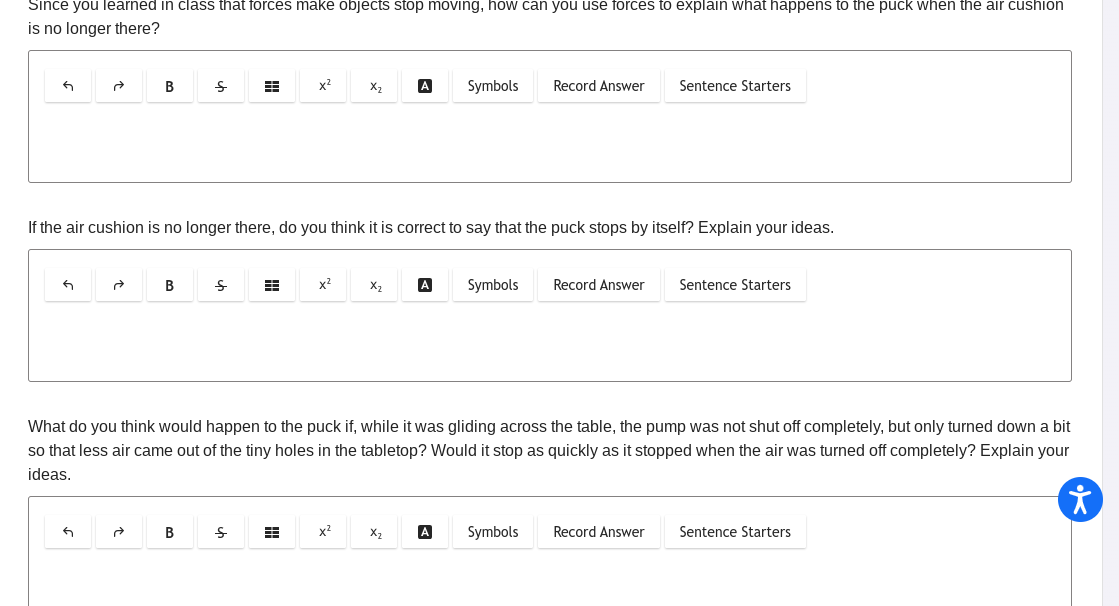Toggle bold in the first answer editor
This screenshot has height=606, width=1119.
pos(170,86)
